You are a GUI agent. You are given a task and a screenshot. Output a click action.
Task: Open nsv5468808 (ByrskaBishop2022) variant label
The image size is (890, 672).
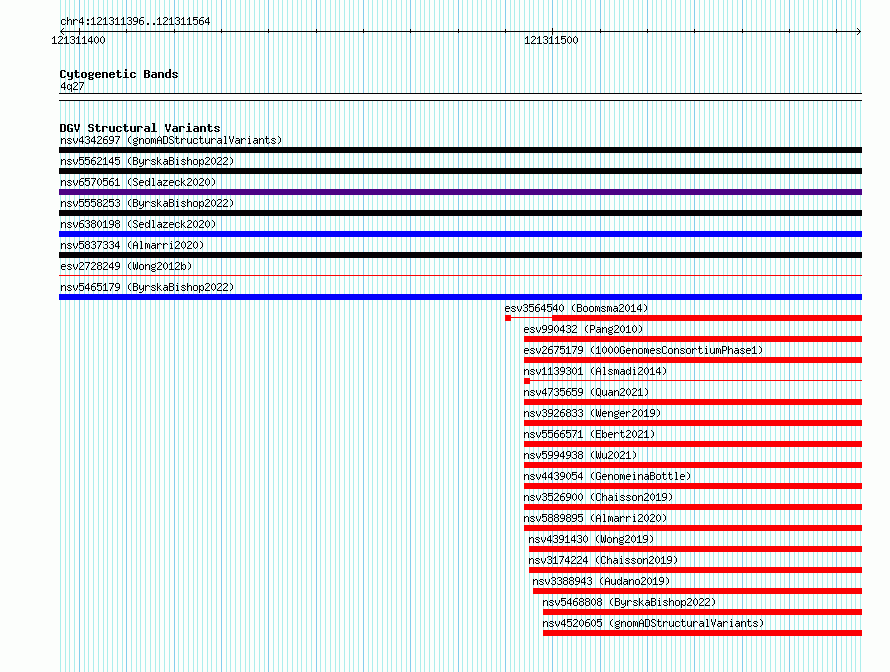coord(629,602)
